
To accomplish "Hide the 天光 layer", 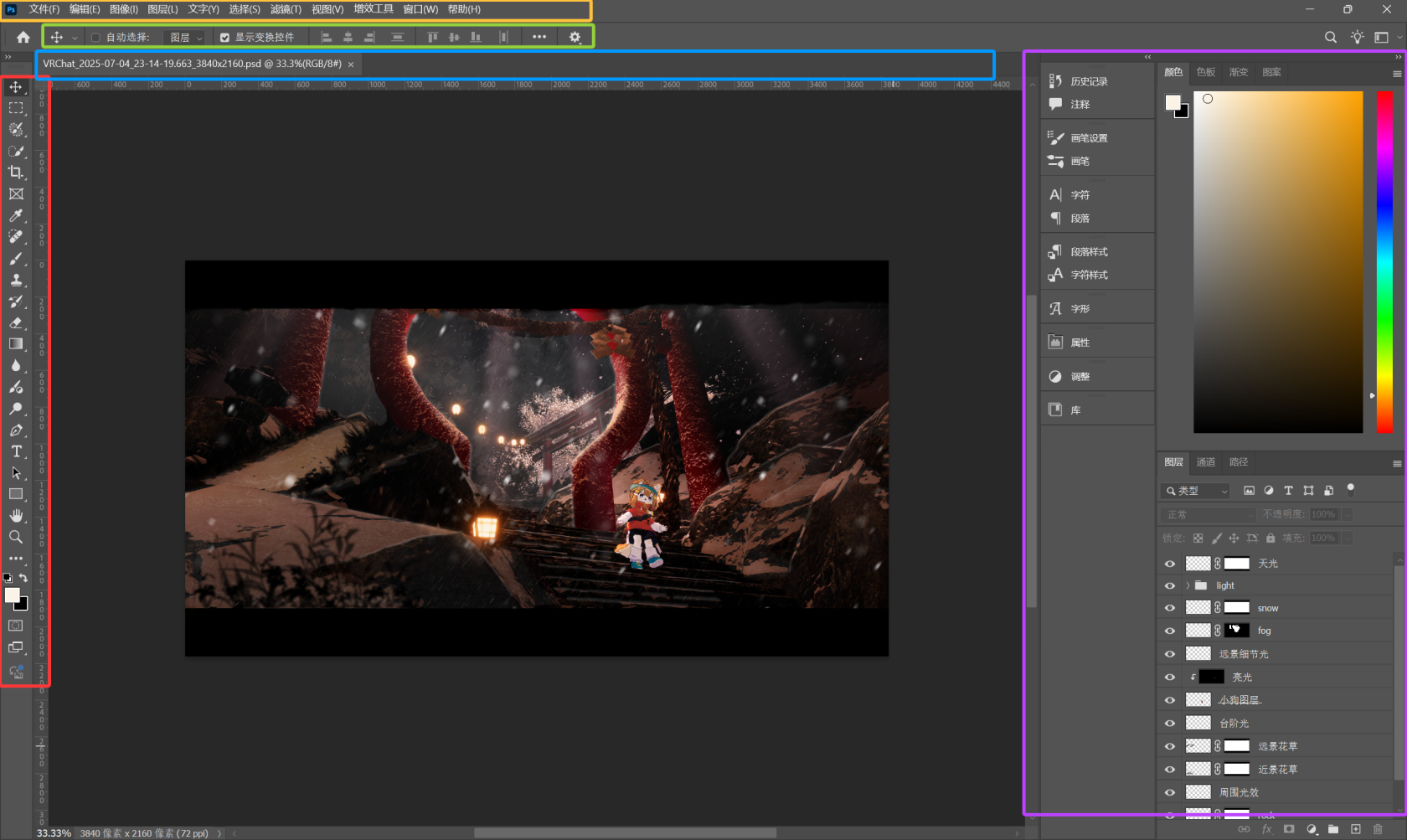I will coord(1170,564).
